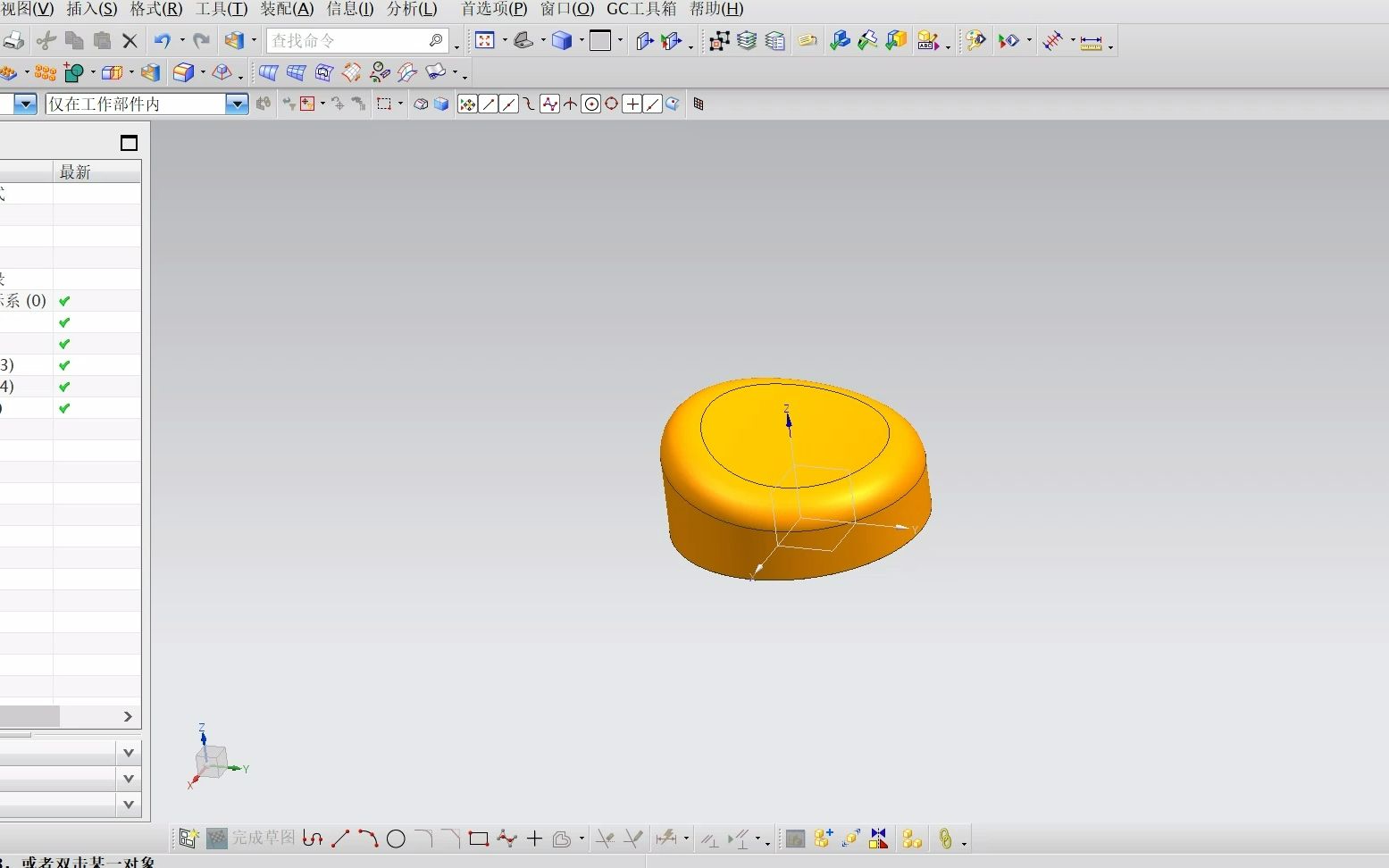Expand the third collapsed panel chevron
1389x868 pixels.
(129, 805)
